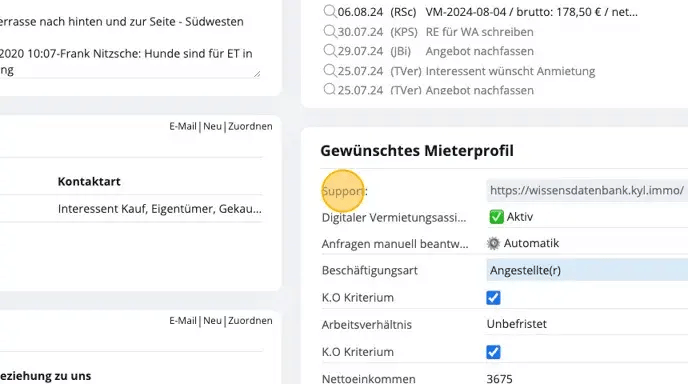This screenshot has height=384, width=688.
Task: Click Automatik gear icon
Action: 493,243
